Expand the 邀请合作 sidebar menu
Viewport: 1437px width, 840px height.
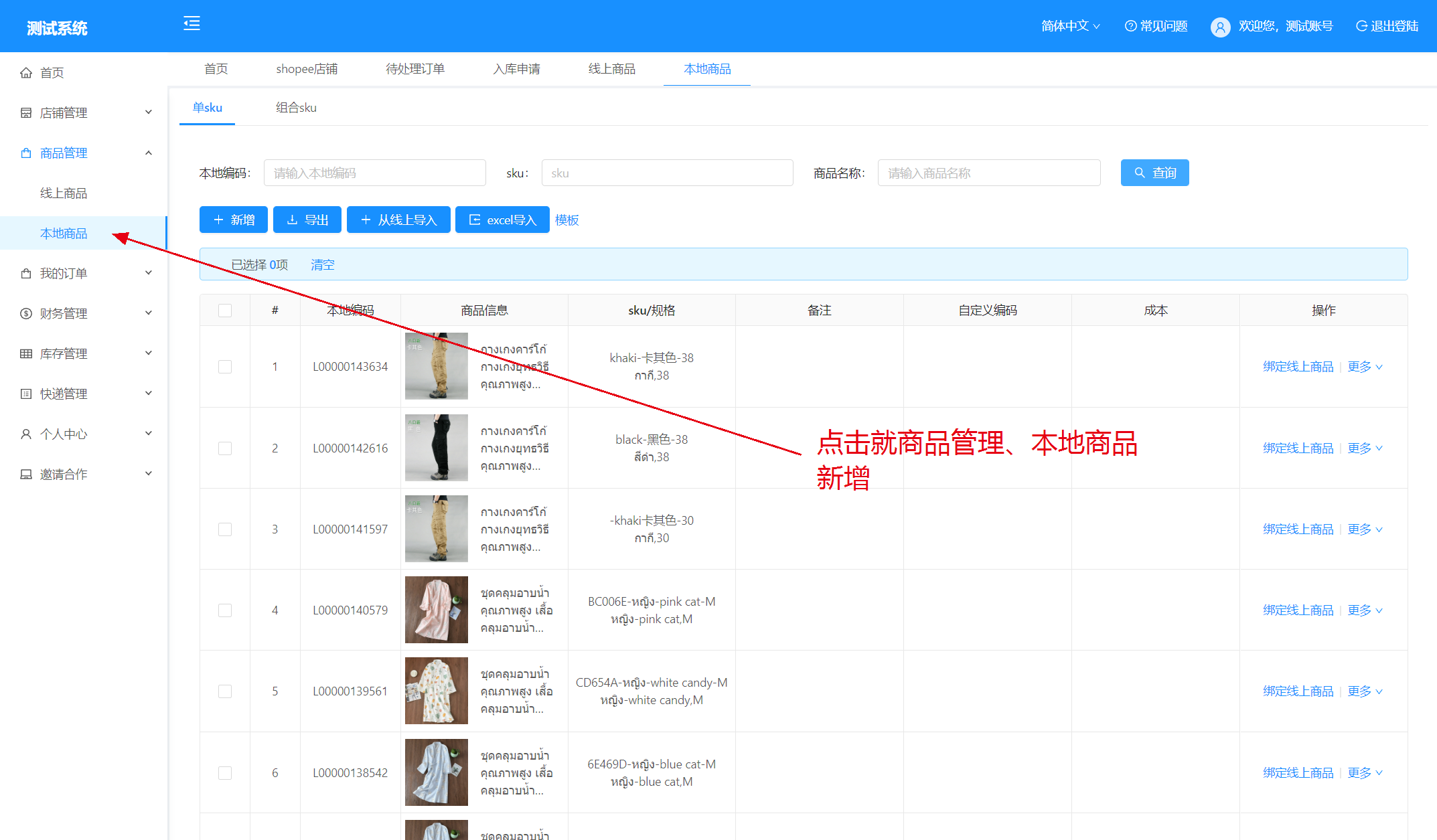(x=149, y=474)
